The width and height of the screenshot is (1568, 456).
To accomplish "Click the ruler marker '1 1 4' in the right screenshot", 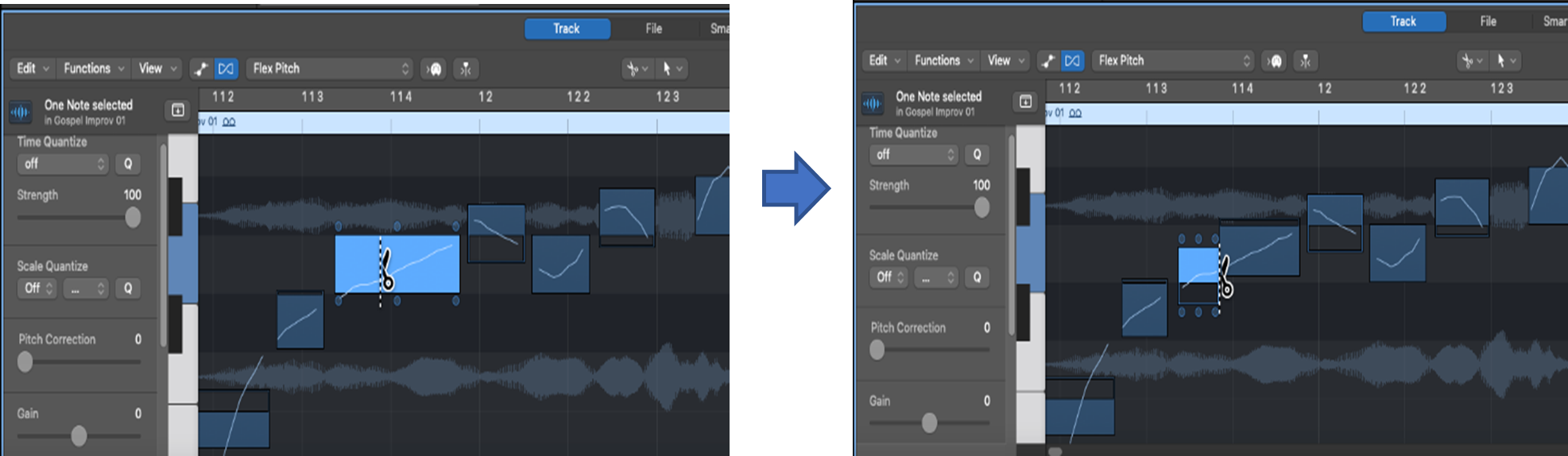I will pos(1243,88).
